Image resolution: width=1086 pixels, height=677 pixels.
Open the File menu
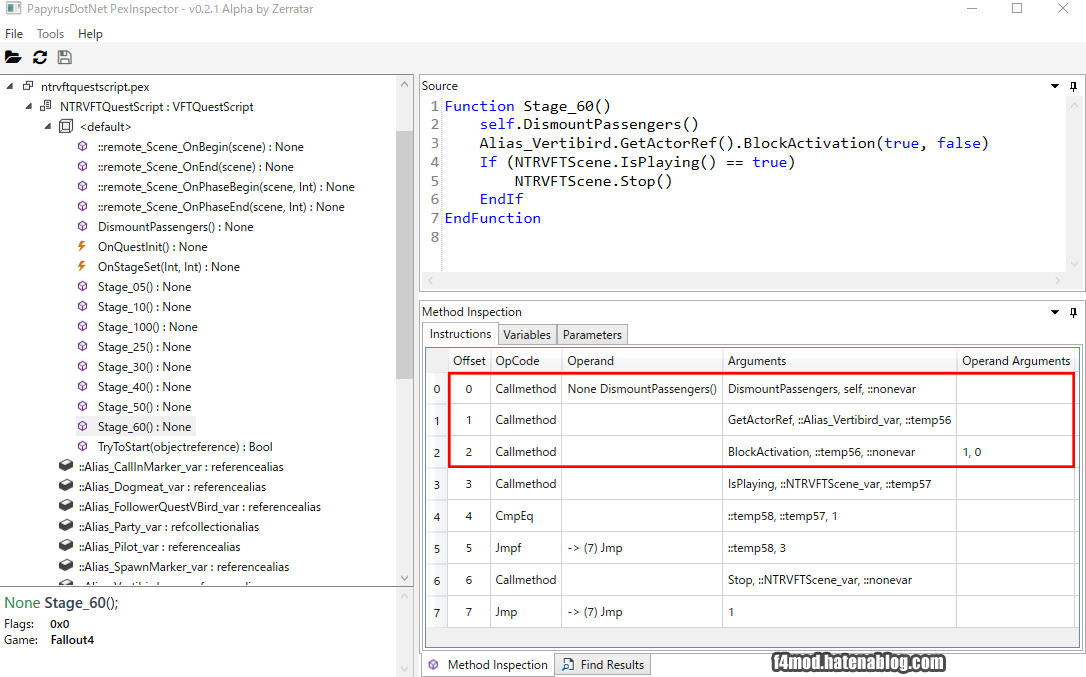[14, 34]
